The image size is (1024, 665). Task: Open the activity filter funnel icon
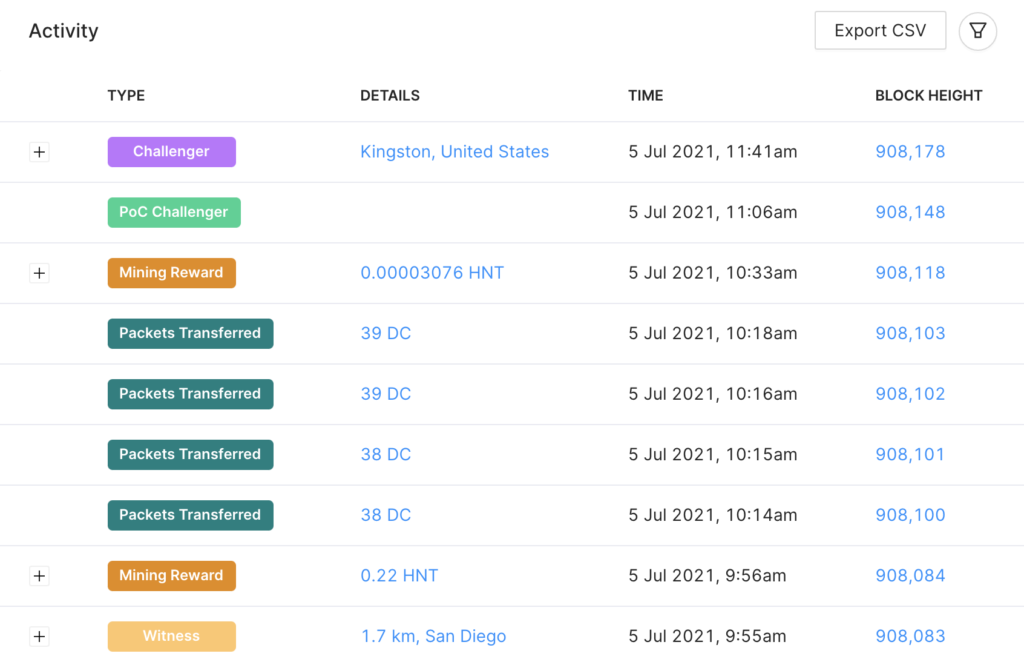click(x=977, y=31)
